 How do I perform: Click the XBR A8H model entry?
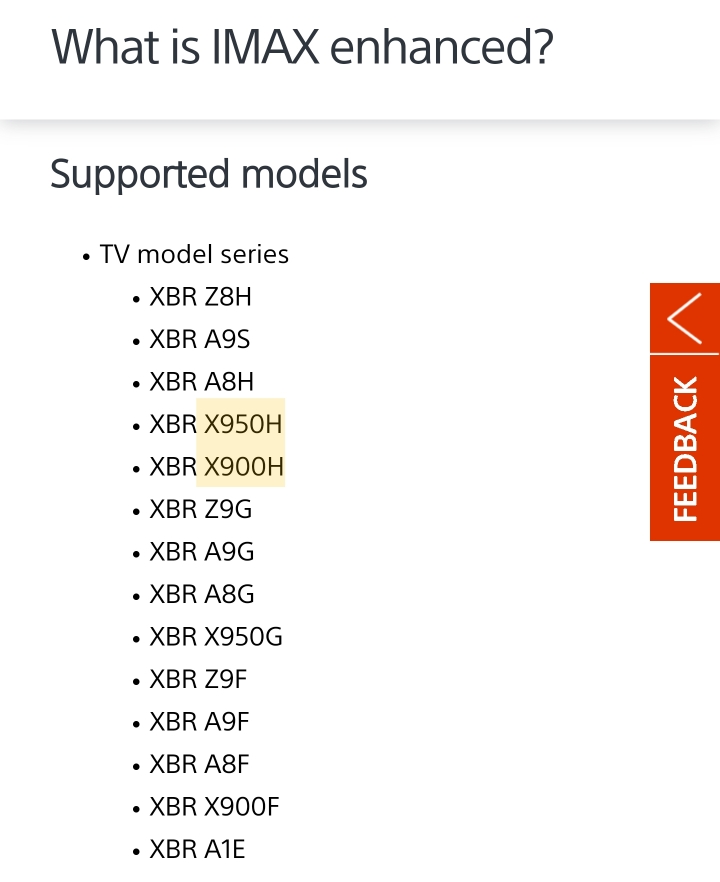pos(201,382)
